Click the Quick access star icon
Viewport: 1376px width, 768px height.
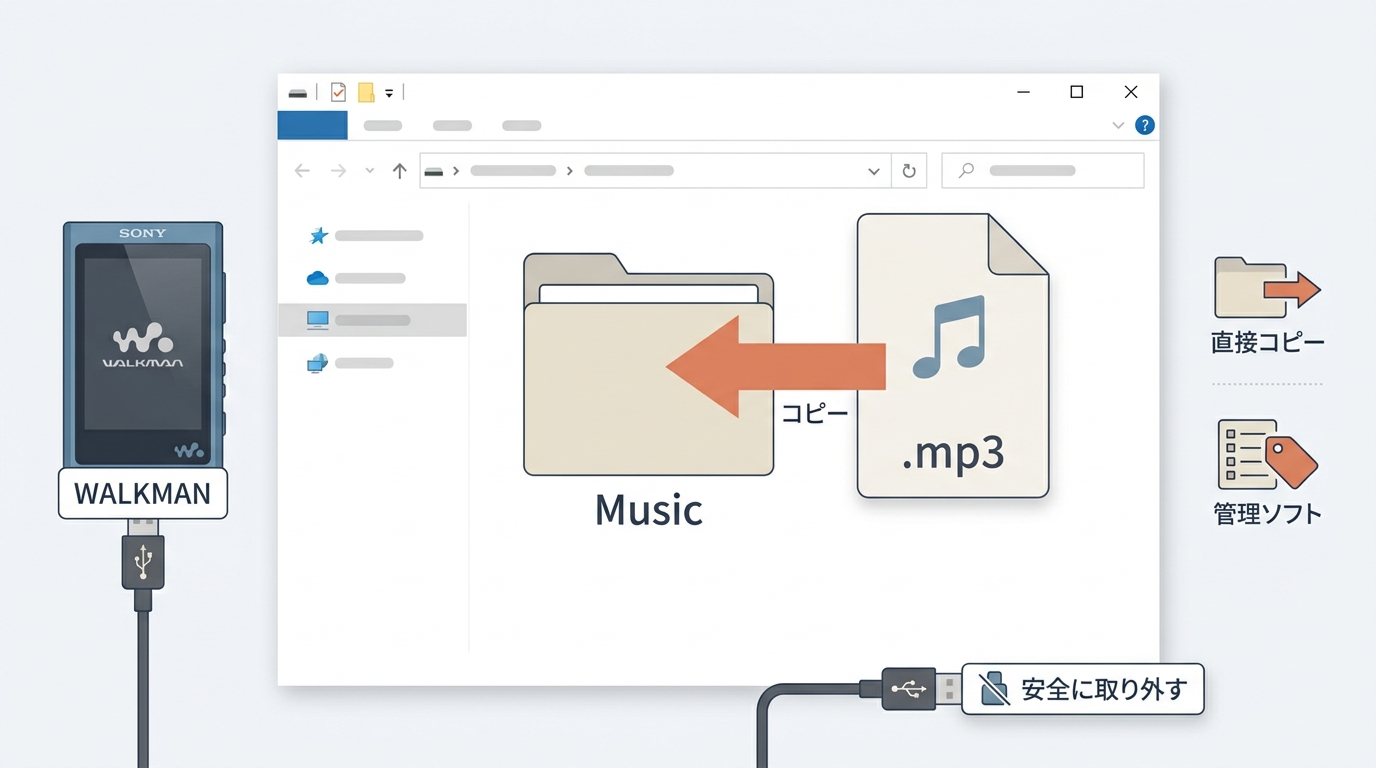319,236
